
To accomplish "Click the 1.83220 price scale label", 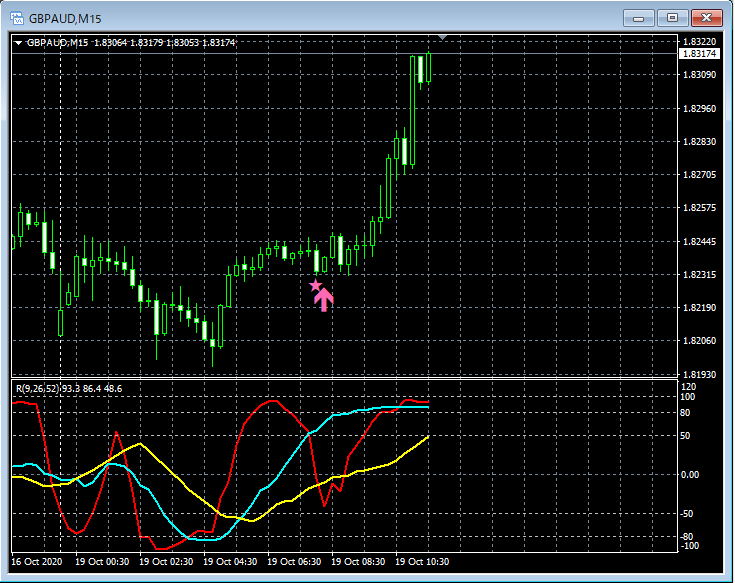I will 700,42.
